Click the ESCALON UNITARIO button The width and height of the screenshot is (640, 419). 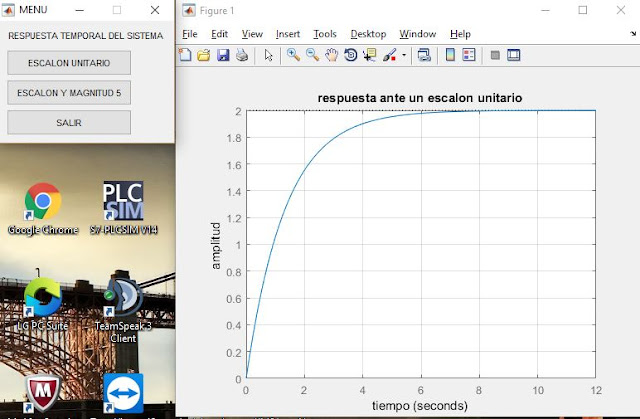(x=69, y=63)
